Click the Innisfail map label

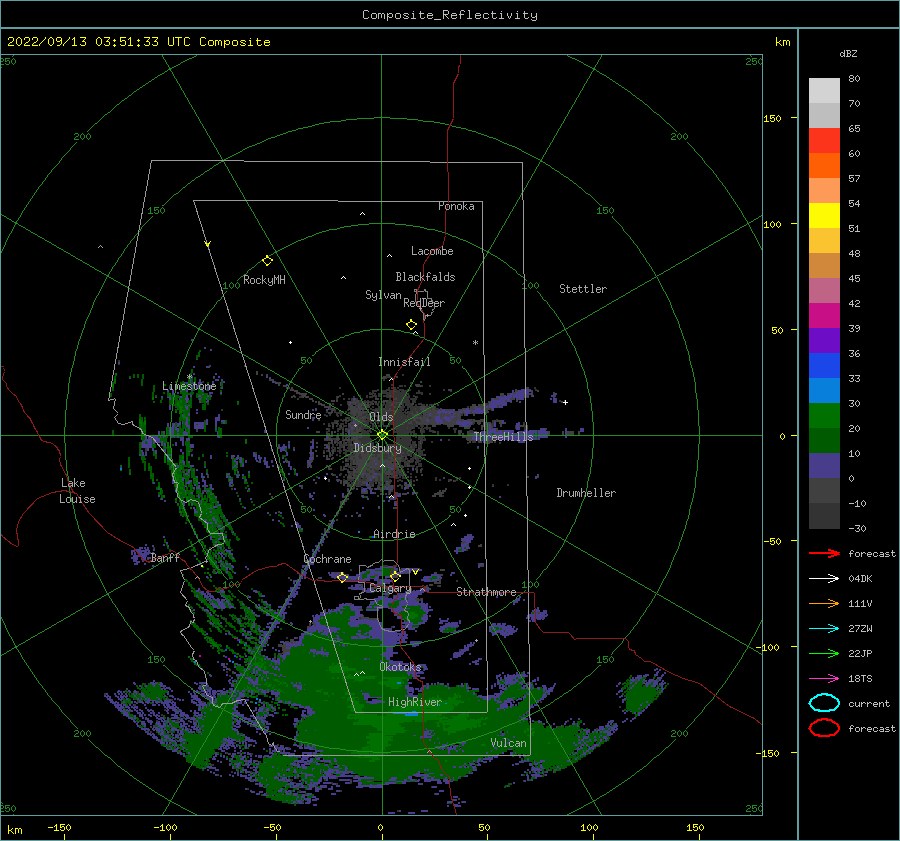[x=404, y=362]
